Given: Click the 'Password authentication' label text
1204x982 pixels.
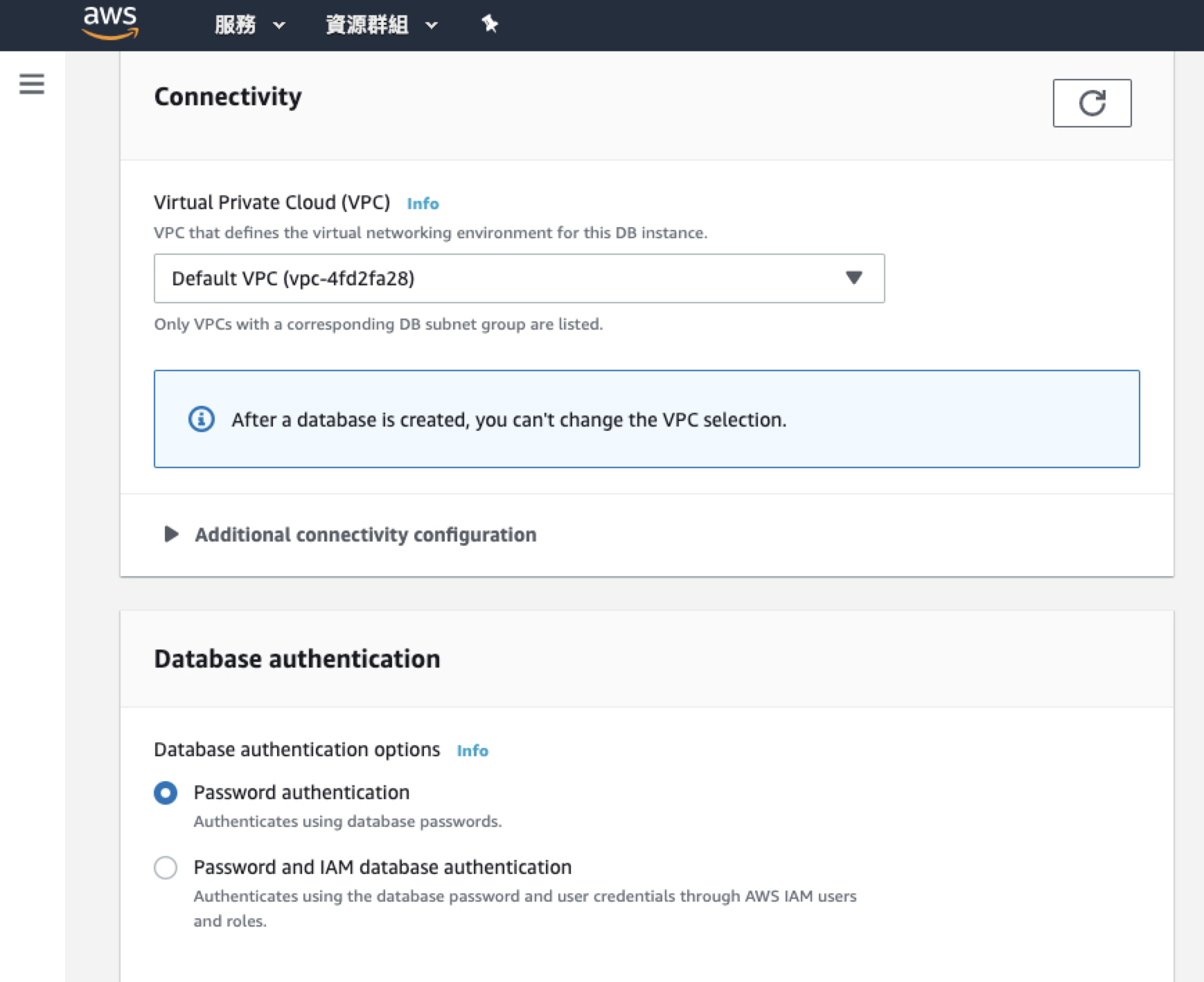Looking at the screenshot, I should (301, 792).
